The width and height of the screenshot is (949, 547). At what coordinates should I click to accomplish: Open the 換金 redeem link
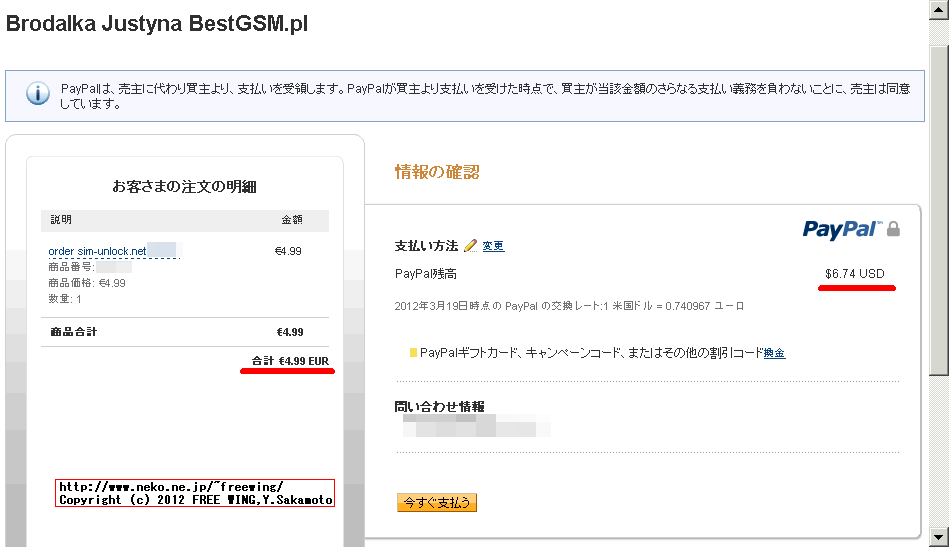pyautogui.click(x=775, y=353)
